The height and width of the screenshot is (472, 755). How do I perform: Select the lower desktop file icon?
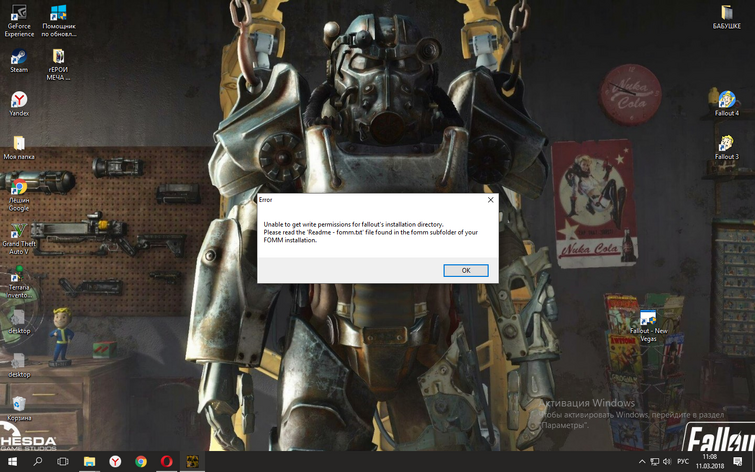(x=19, y=365)
